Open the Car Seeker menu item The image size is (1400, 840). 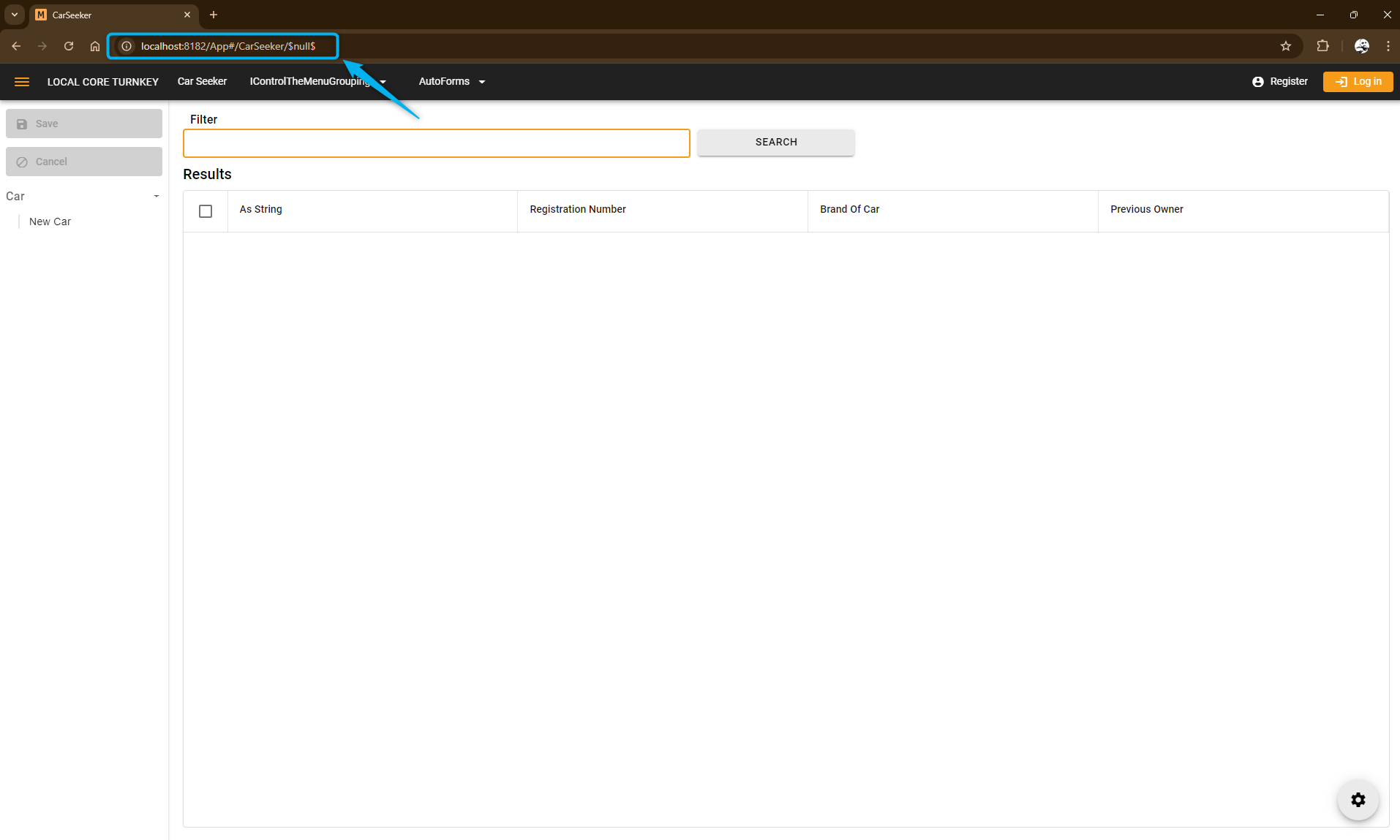tap(202, 82)
